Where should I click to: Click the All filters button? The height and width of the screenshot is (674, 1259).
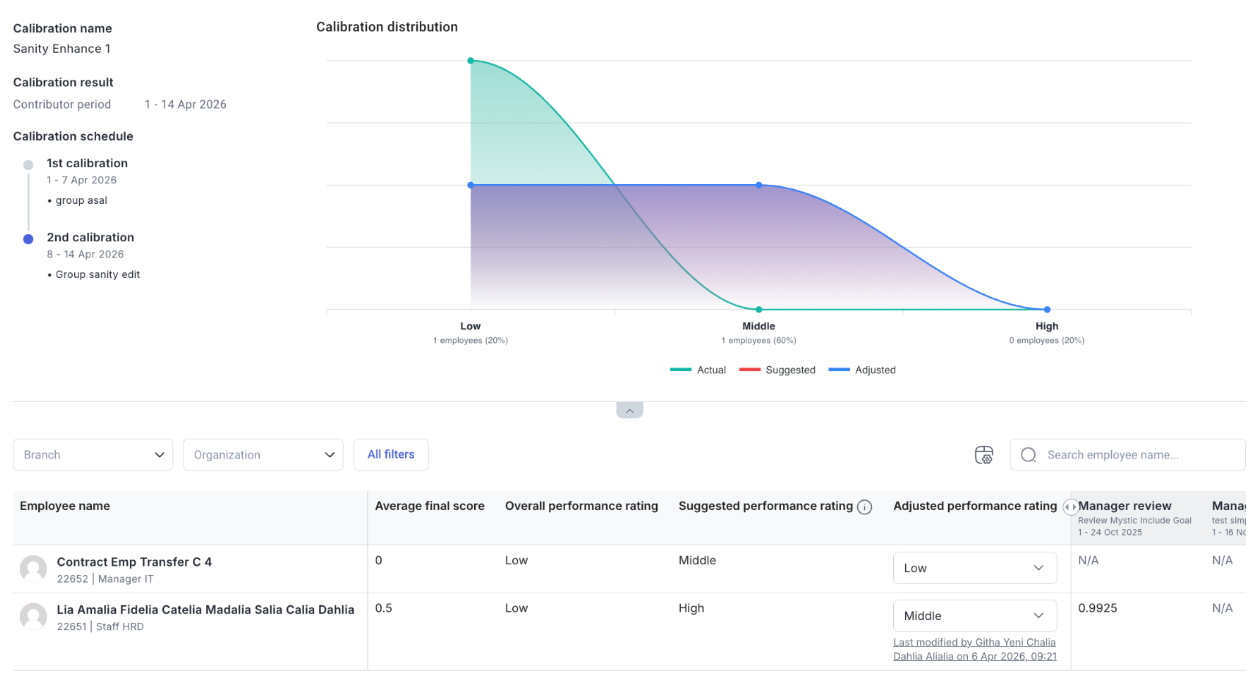(391, 455)
